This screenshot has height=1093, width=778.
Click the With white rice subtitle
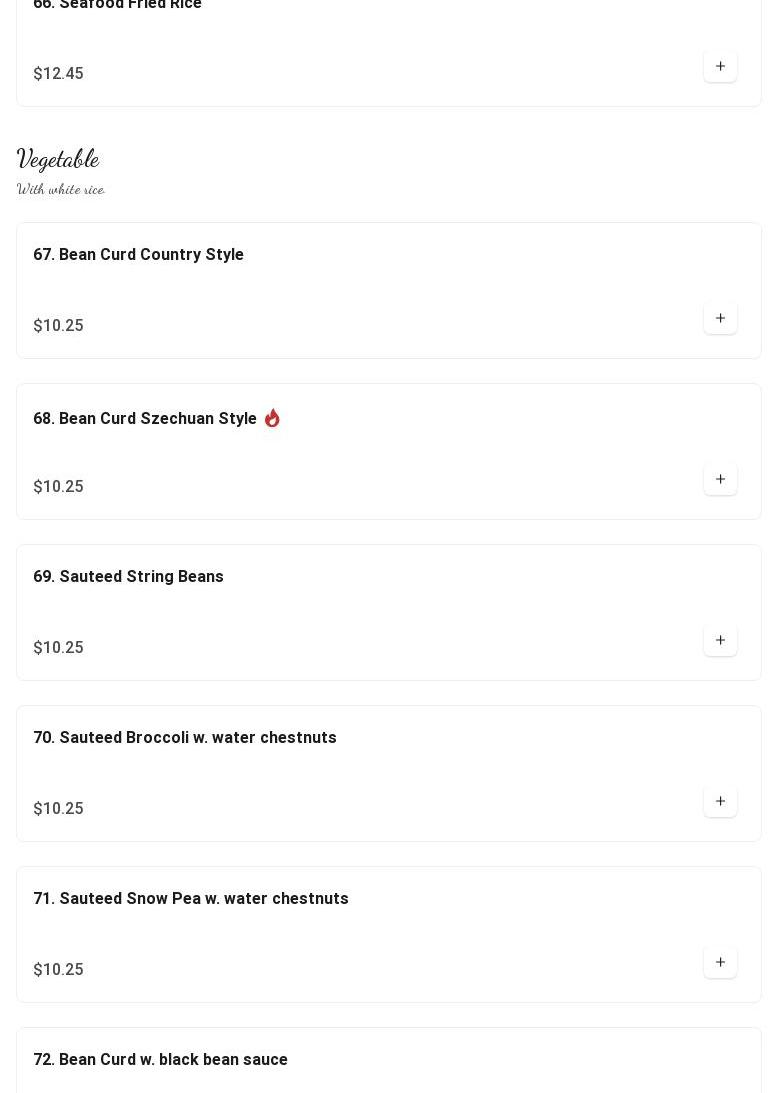point(61,189)
